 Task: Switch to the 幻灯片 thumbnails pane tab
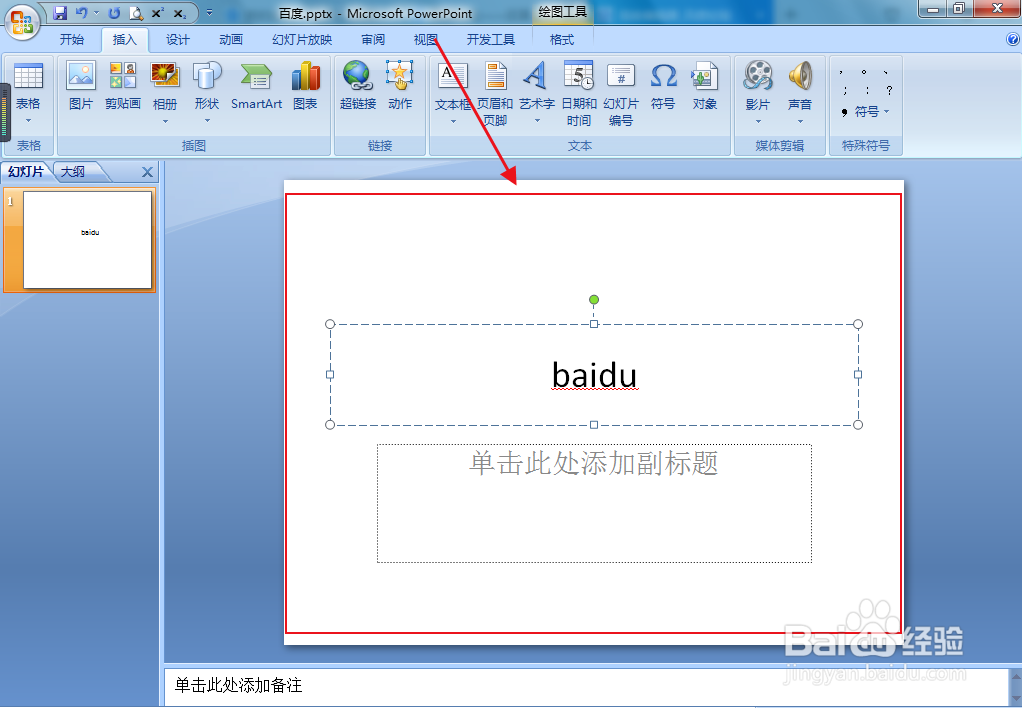[x=26, y=171]
